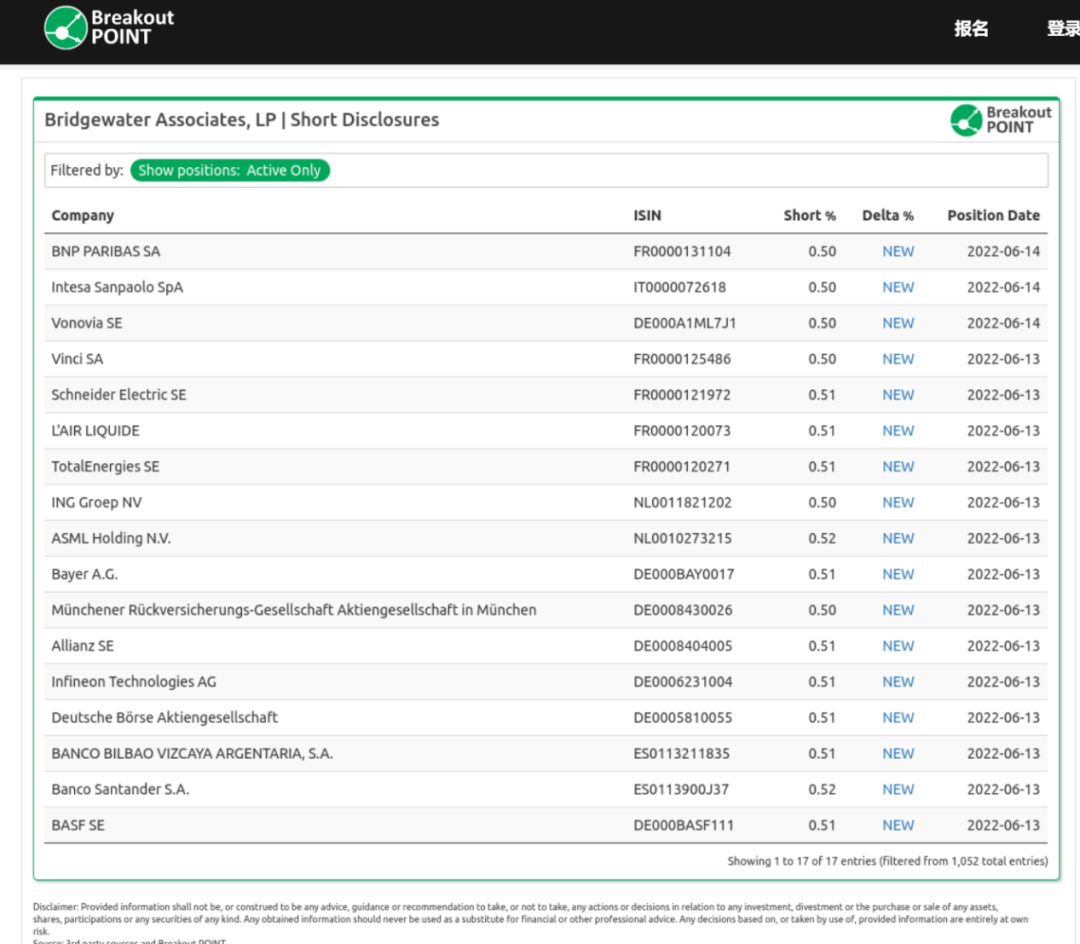Viewport: 1080px width, 944px height.
Task: Sort by Delta % column header
Action: pos(887,215)
